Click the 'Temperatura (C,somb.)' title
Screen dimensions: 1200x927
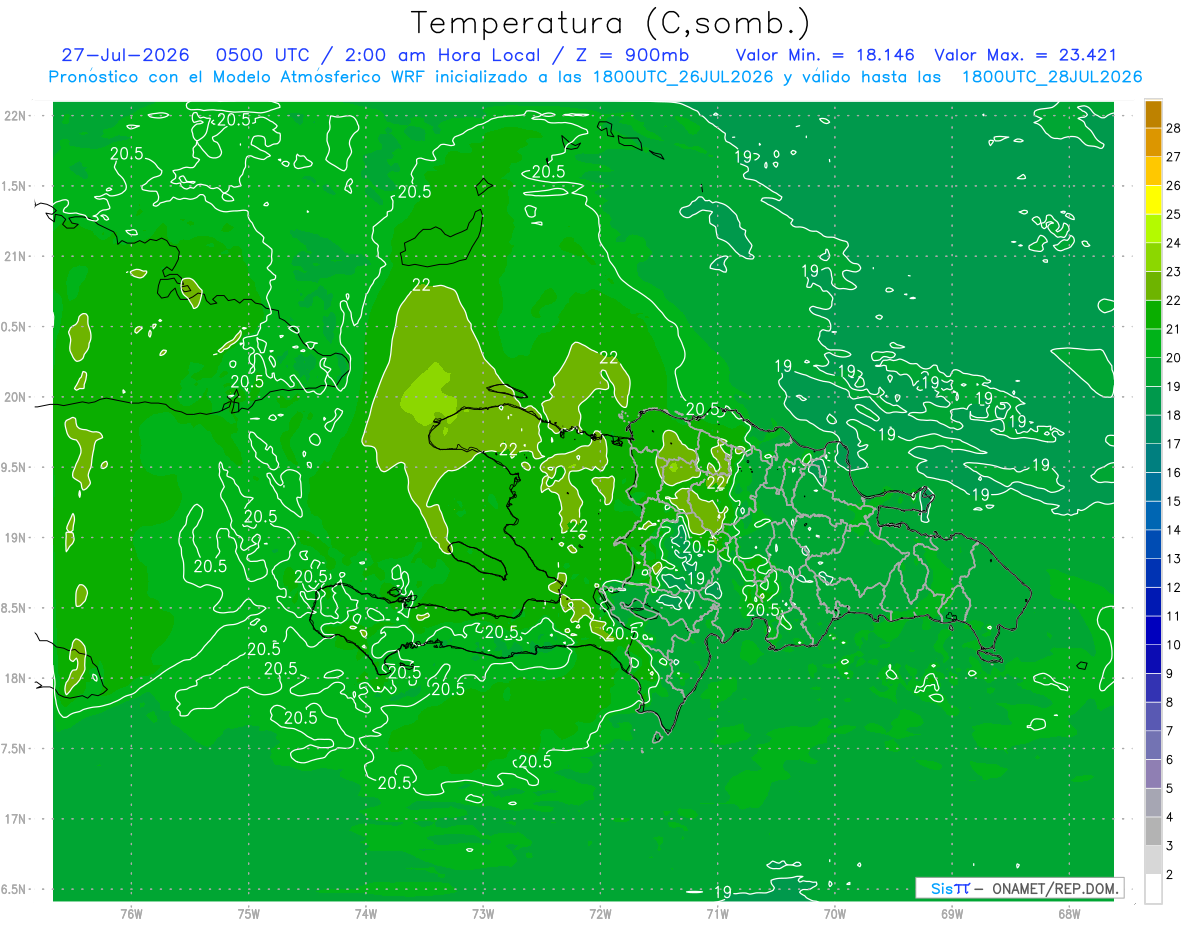(611, 23)
